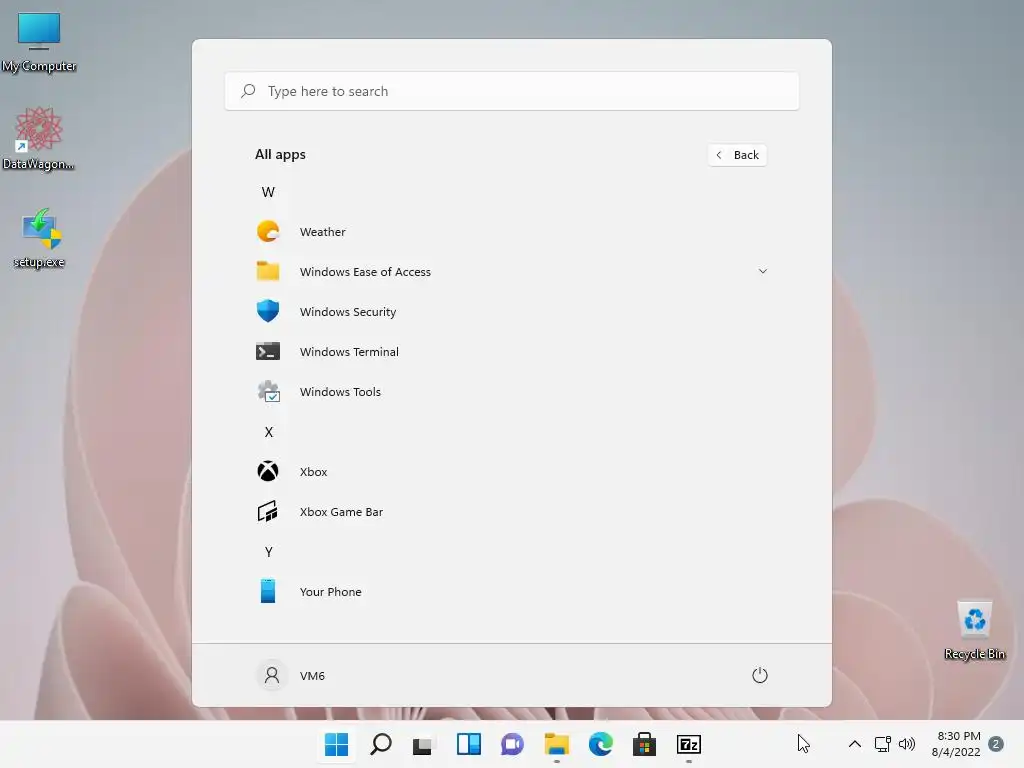Click the power button icon
The image size is (1024, 768).
(760, 675)
